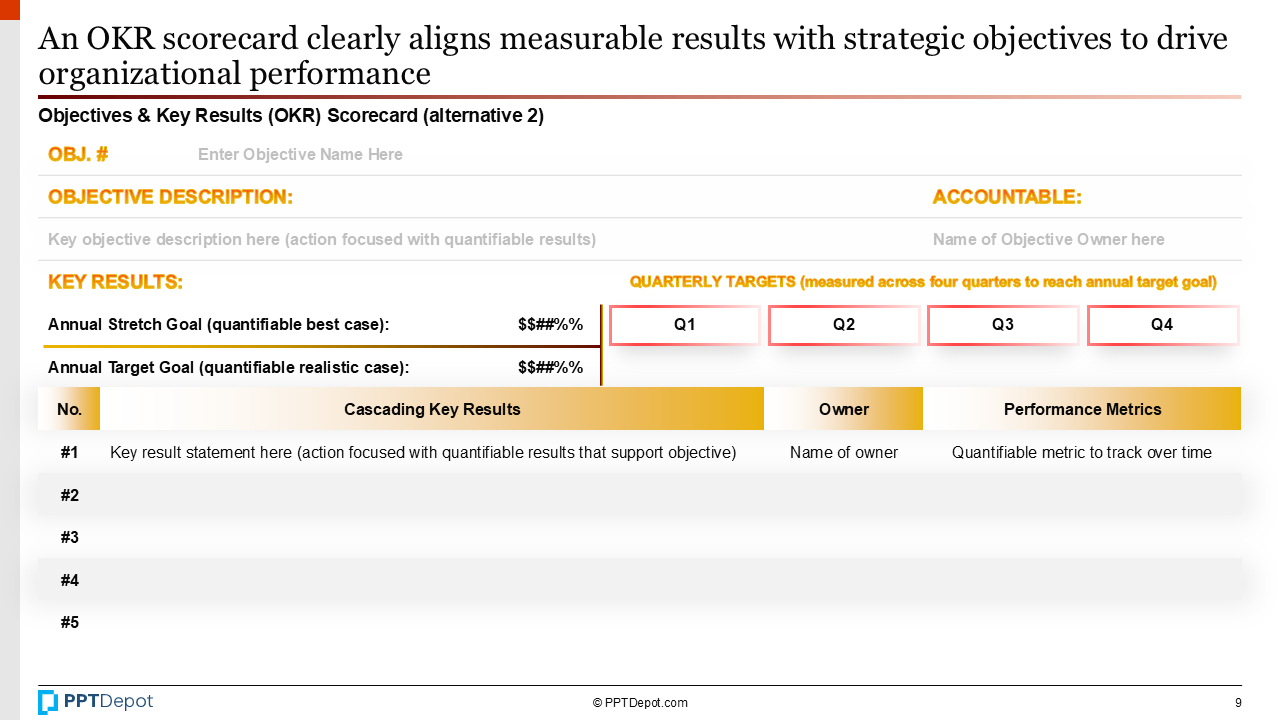Click the PPTDepot logo icon
This screenshot has height=720, width=1280.
pyautogui.click(x=48, y=702)
